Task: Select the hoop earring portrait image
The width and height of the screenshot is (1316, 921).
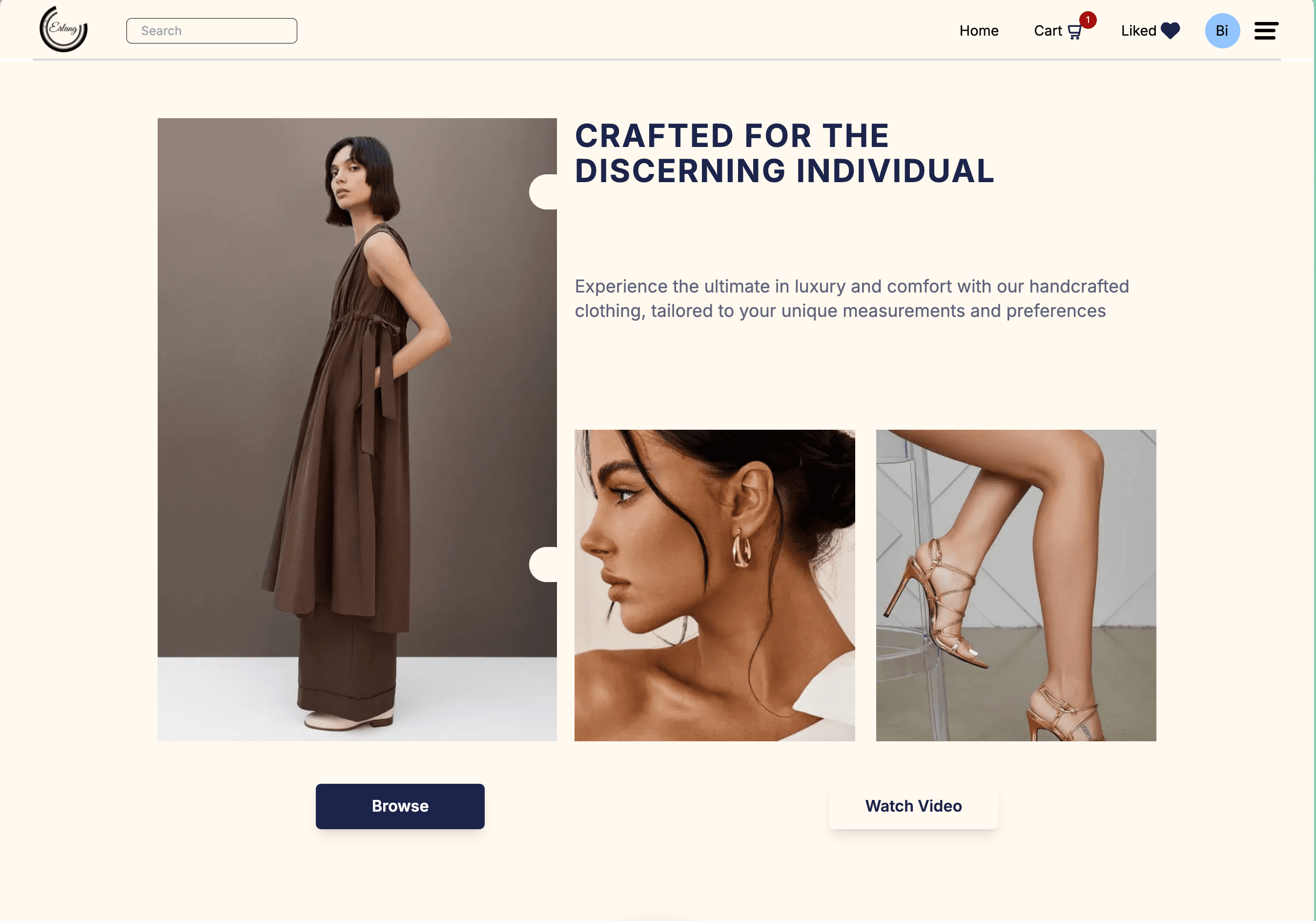Action: (x=714, y=585)
